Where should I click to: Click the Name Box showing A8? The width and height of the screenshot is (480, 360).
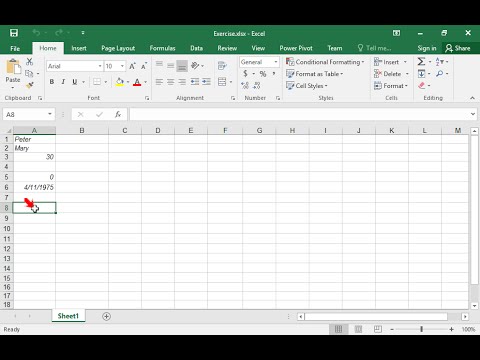click(29, 114)
